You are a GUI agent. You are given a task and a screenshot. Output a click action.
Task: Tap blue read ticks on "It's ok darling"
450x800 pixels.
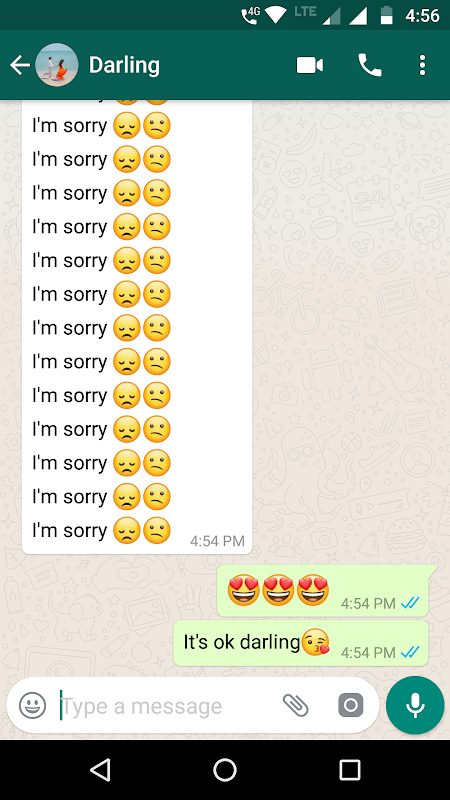(410, 652)
